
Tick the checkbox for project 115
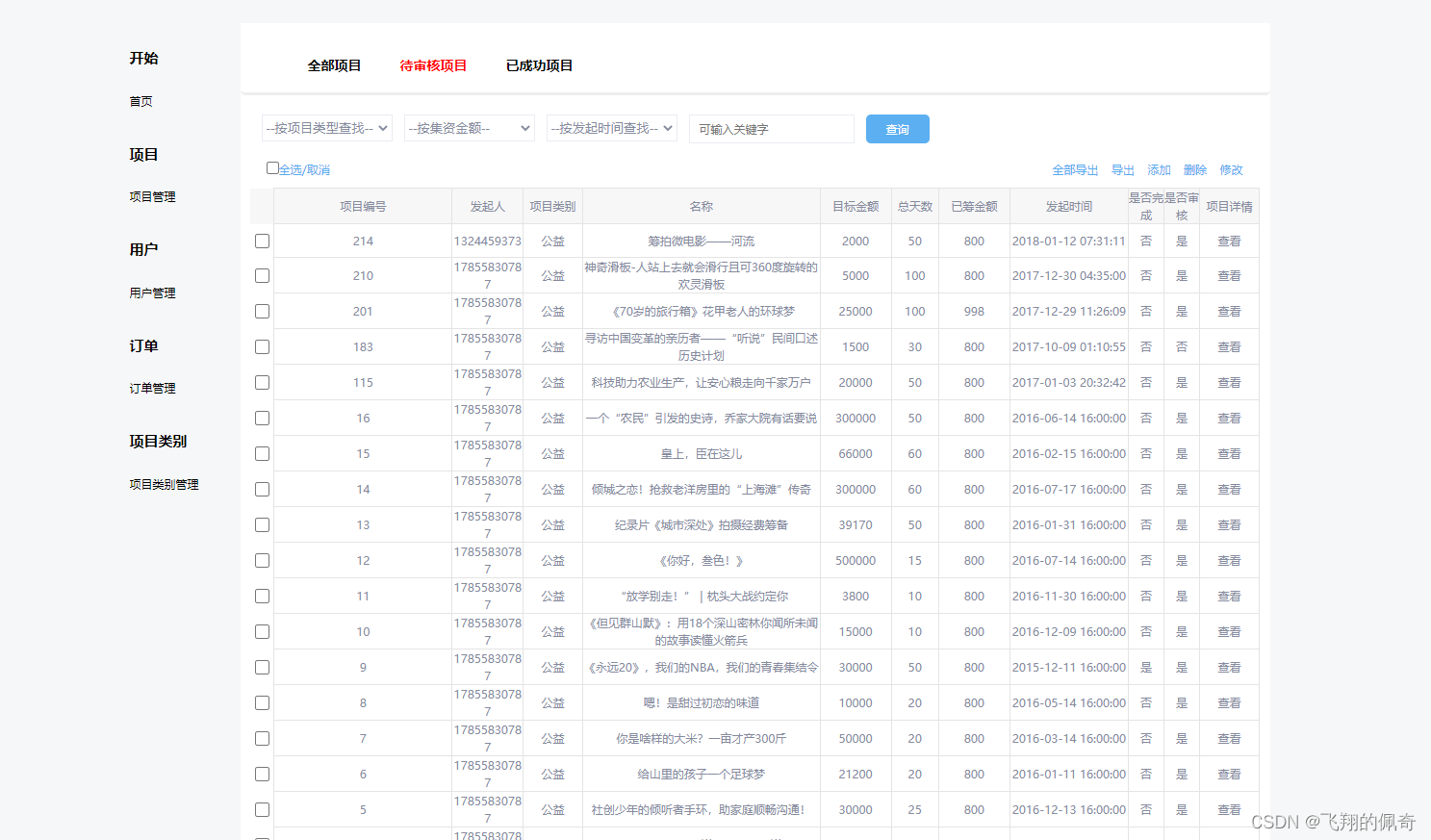tap(262, 382)
